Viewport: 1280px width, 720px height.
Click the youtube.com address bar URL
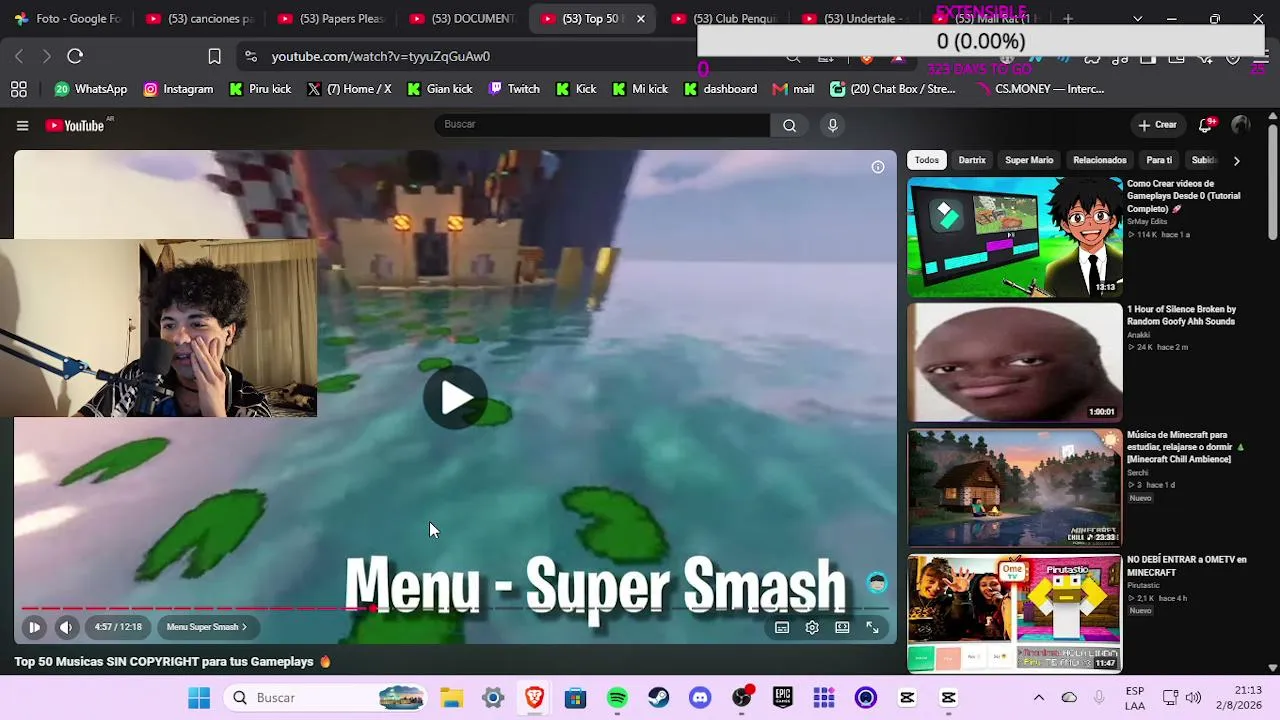381,56
